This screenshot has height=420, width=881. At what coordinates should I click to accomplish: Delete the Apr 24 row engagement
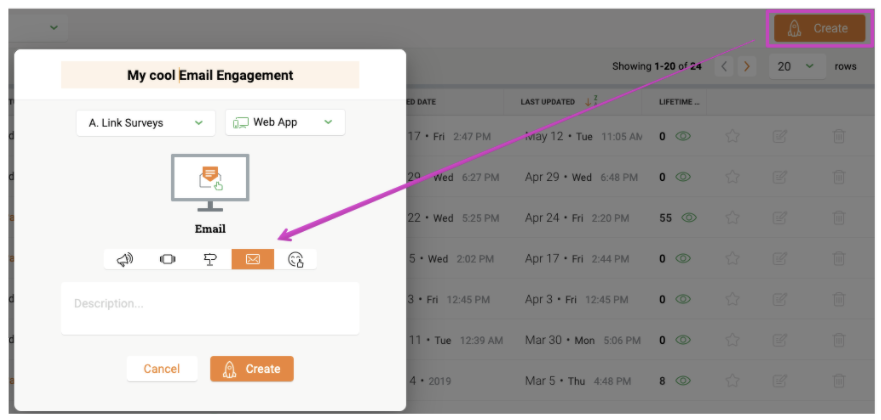pos(838,218)
